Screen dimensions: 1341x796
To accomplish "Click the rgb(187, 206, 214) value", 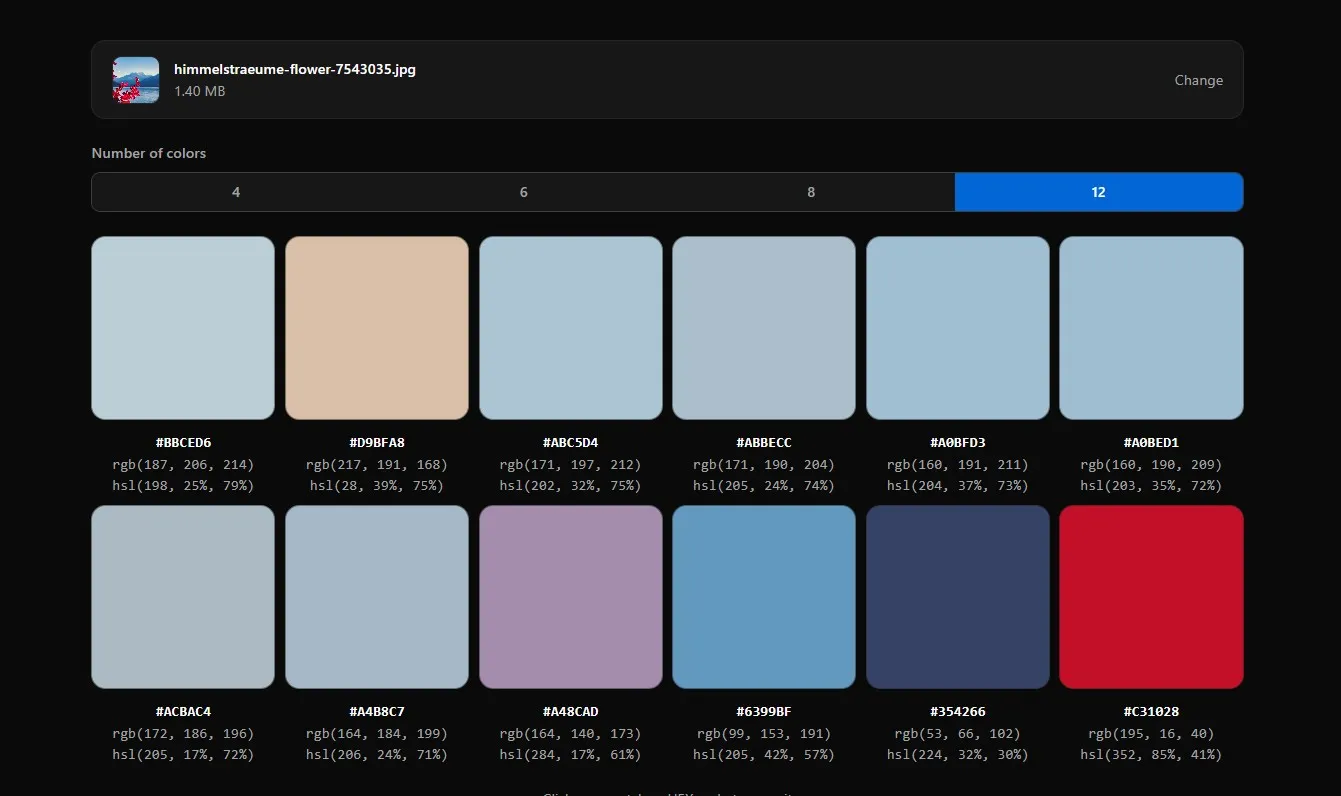I will [183, 464].
